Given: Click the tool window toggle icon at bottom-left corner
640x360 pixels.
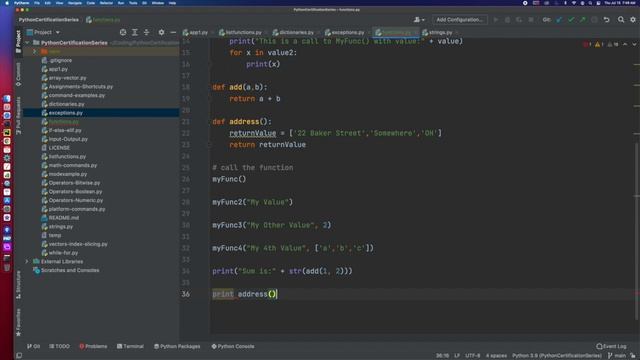Looking at the screenshot, I should point(19,356).
